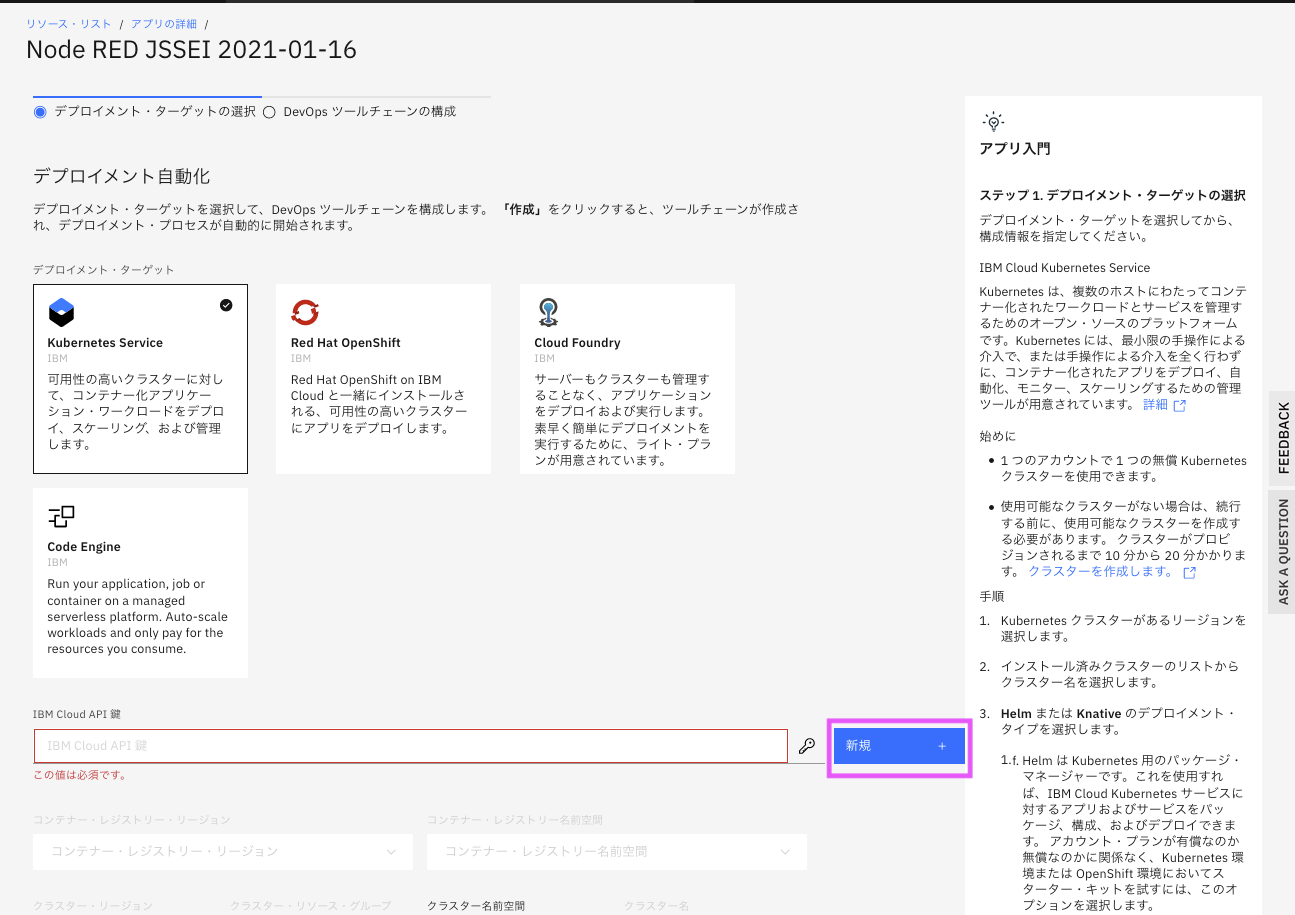Click the 新規 button to create API key
The image size is (1295, 915).
tap(899, 746)
